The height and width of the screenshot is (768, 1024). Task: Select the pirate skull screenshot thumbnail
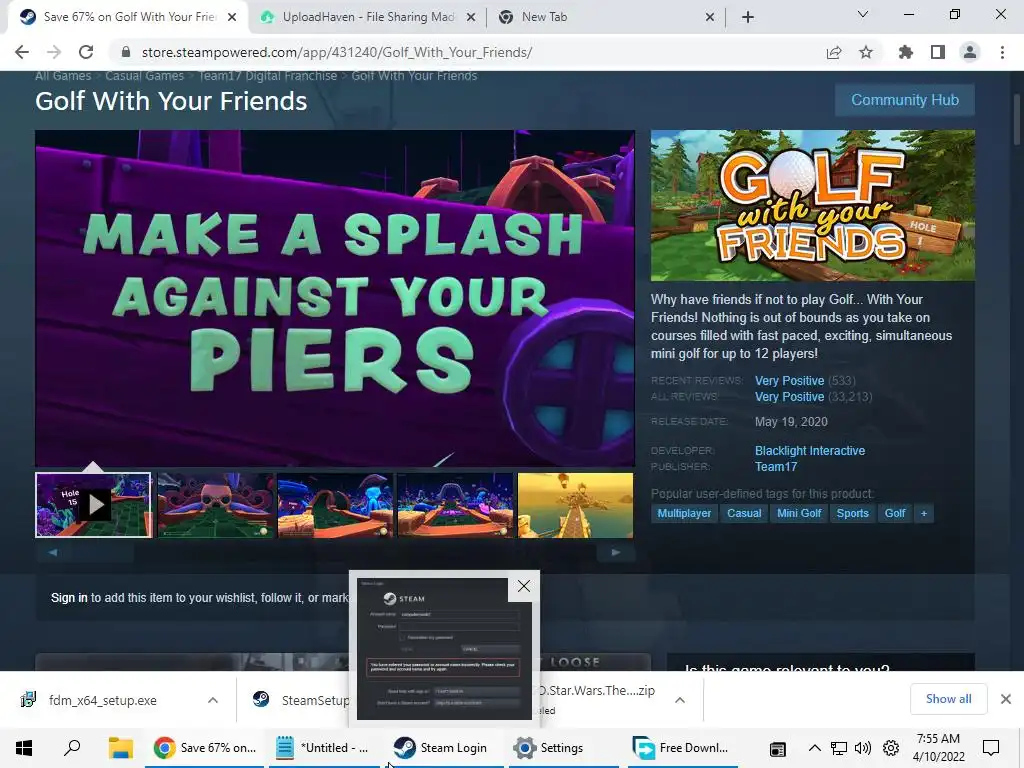[x=216, y=505]
